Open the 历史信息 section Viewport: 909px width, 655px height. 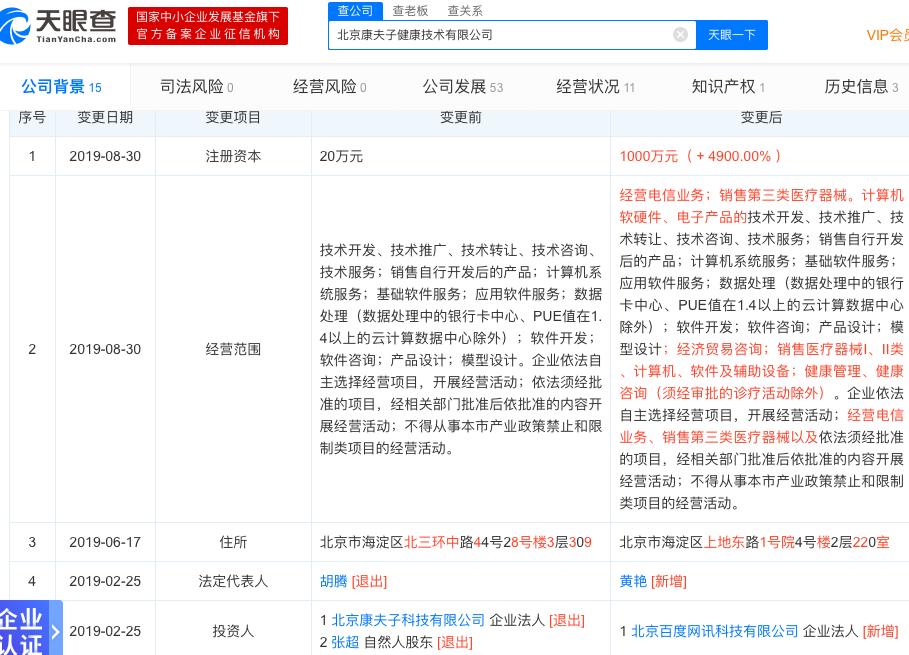[x=854, y=86]
